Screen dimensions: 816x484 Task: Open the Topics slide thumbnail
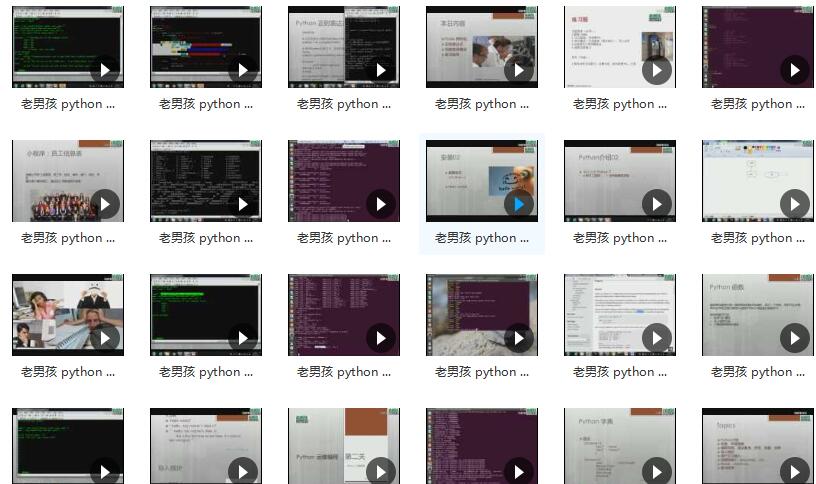point(758,446)
